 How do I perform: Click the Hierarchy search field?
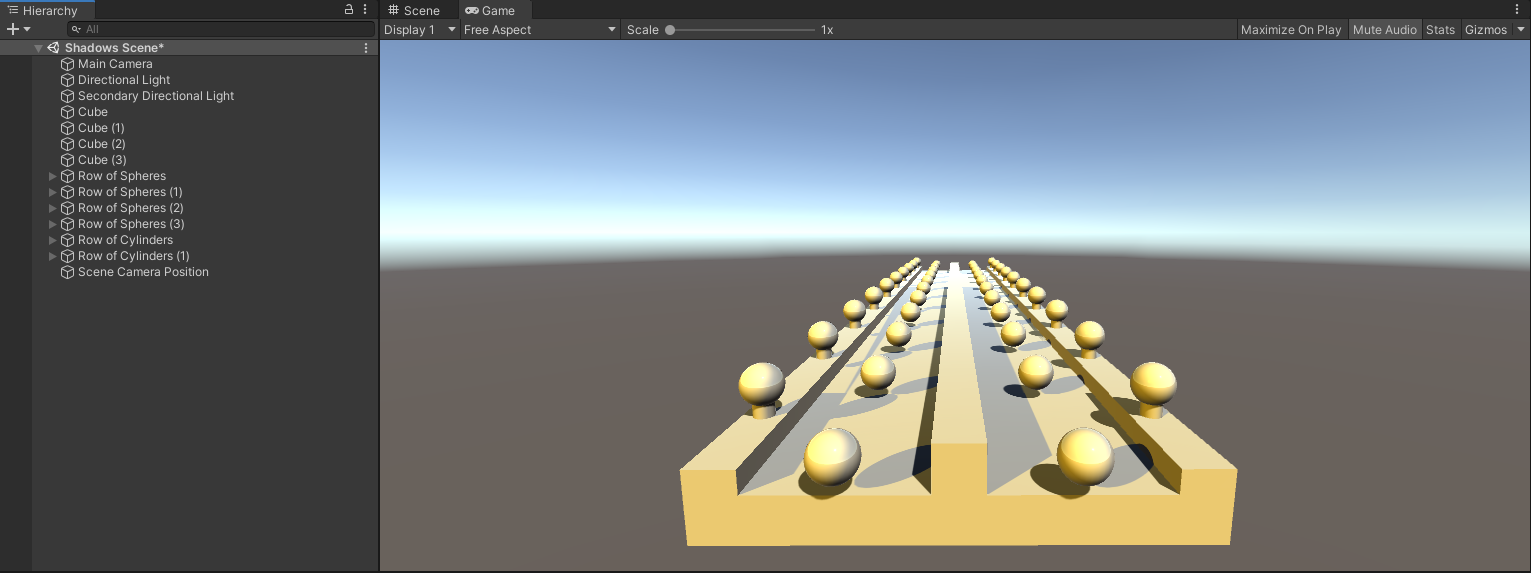220,30
